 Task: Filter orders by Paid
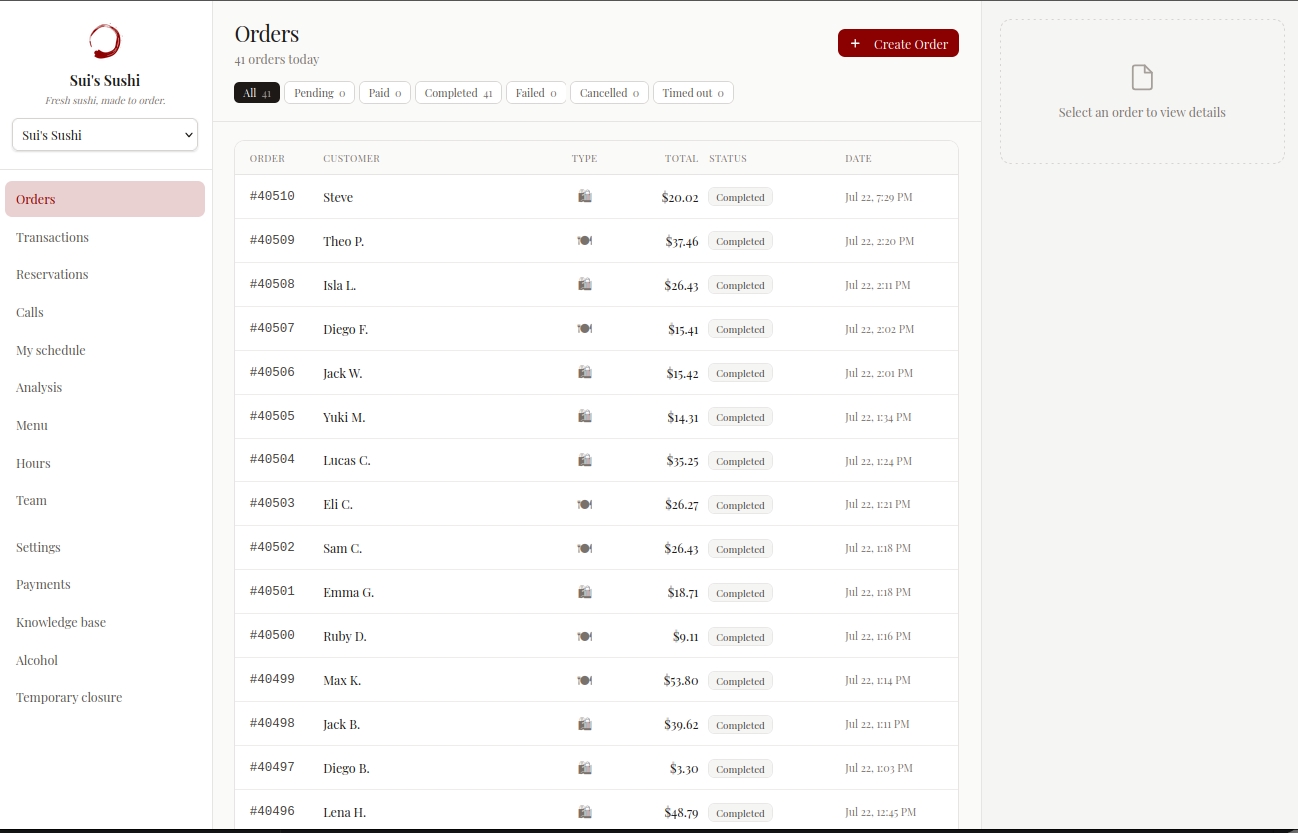pyautogui.click(x=385, y=93)
